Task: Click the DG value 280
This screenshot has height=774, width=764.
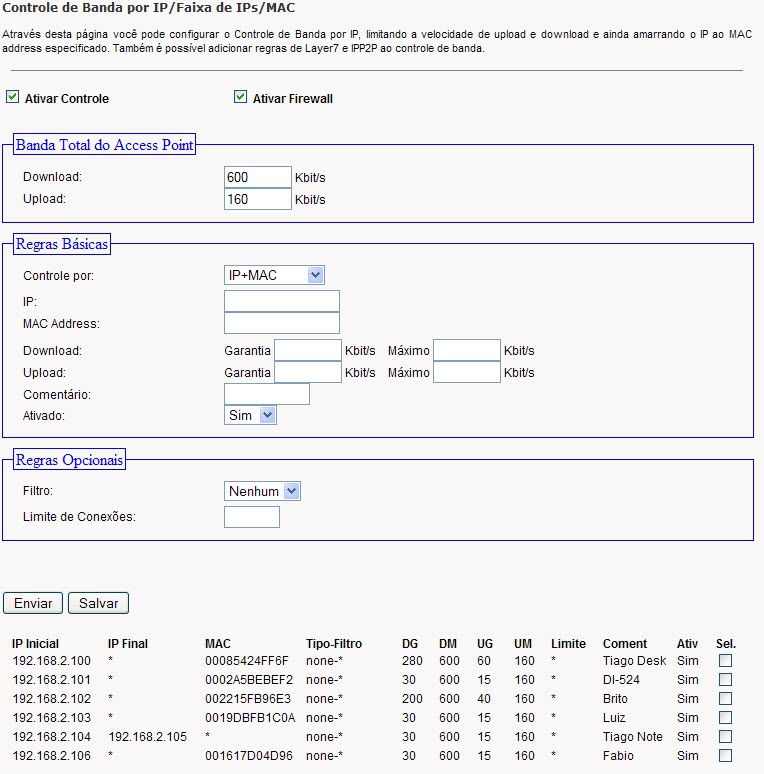Action: (x=412, y=660)
